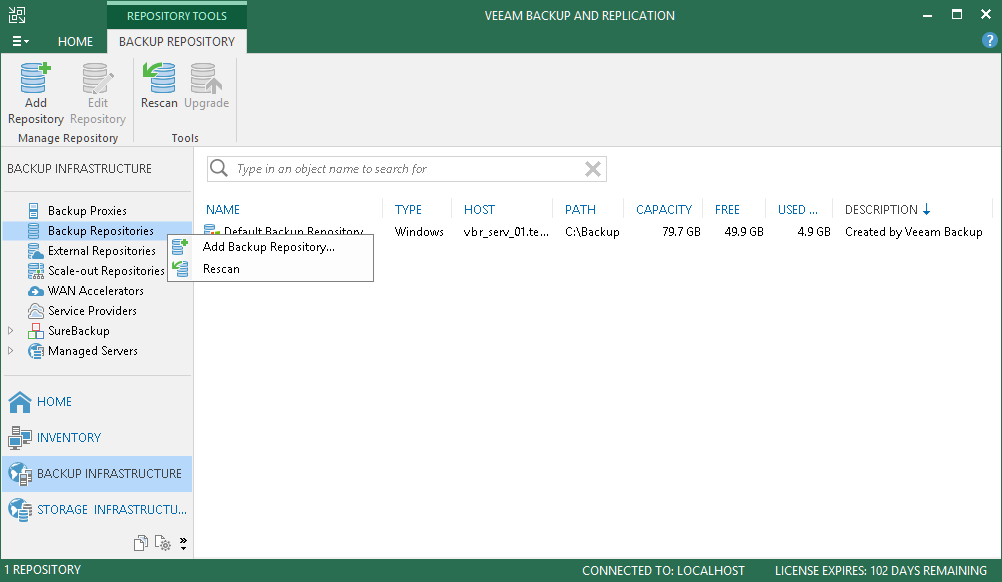Sort by the USED column header
Image resolution: width=1002 pixels, height=582 pixels.
click(798, 210)
